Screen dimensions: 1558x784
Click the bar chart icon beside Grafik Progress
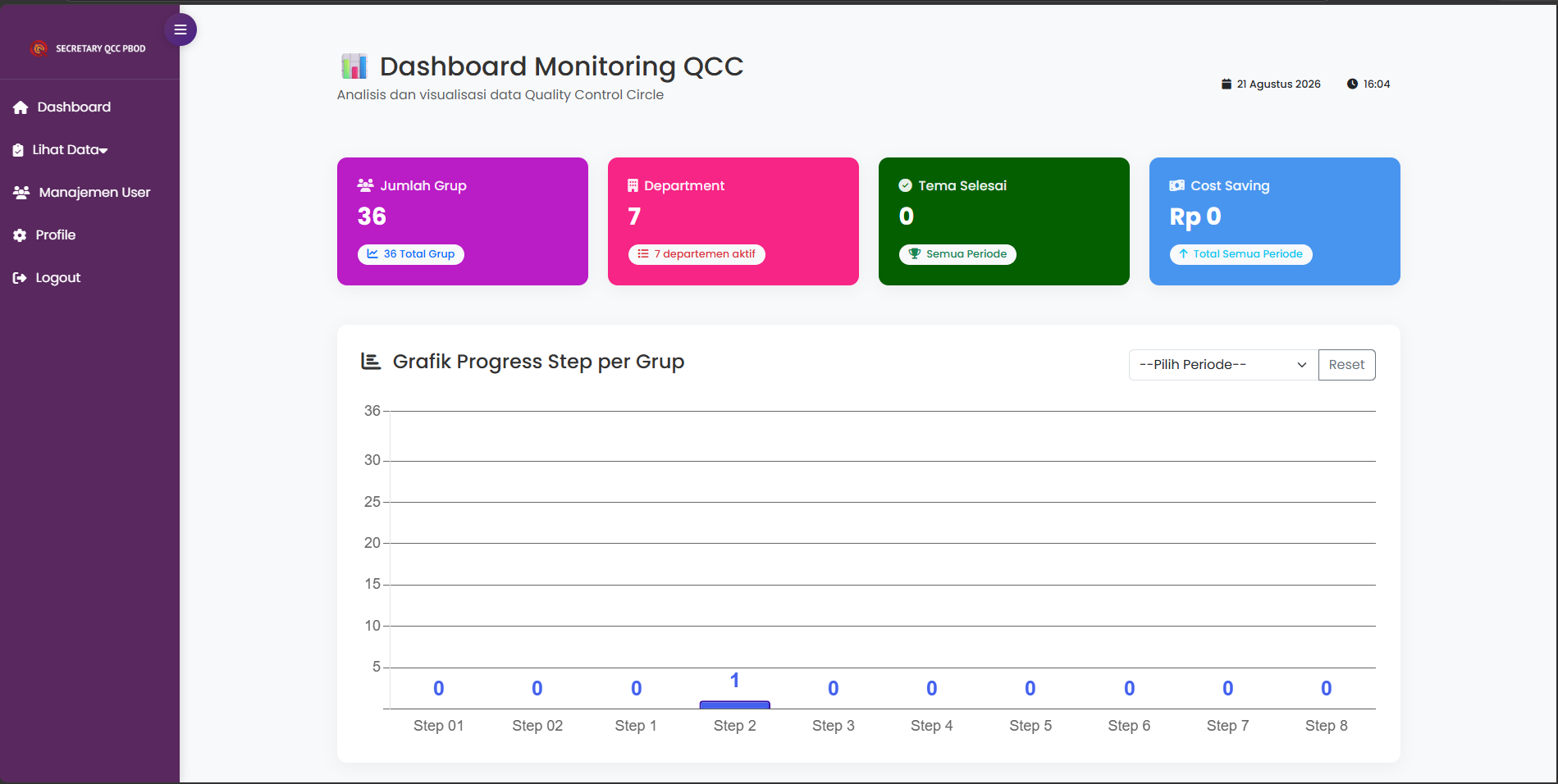coord(371,362)
